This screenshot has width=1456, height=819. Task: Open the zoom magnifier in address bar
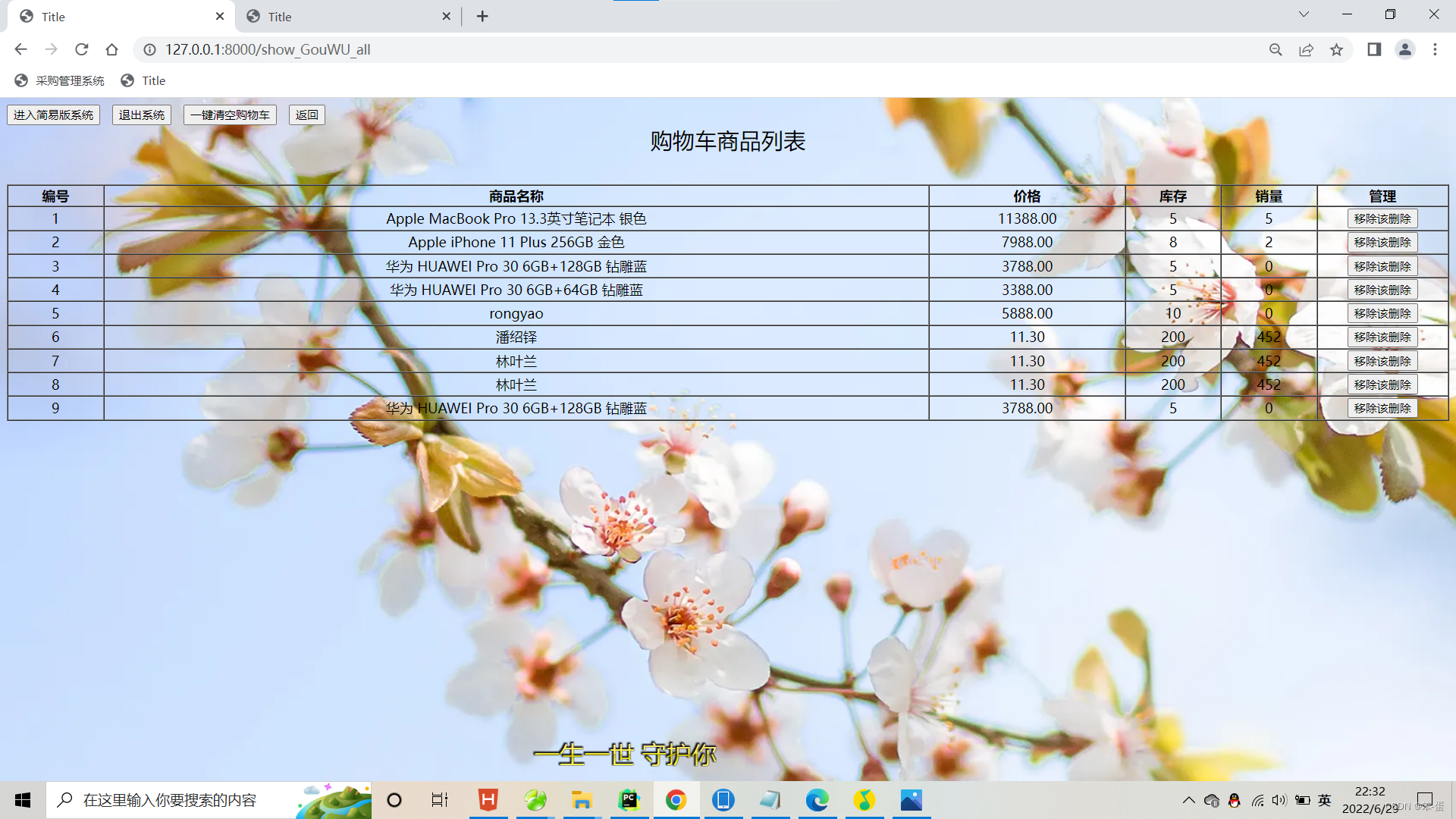pyautogui.click(x=1276, y=49)
